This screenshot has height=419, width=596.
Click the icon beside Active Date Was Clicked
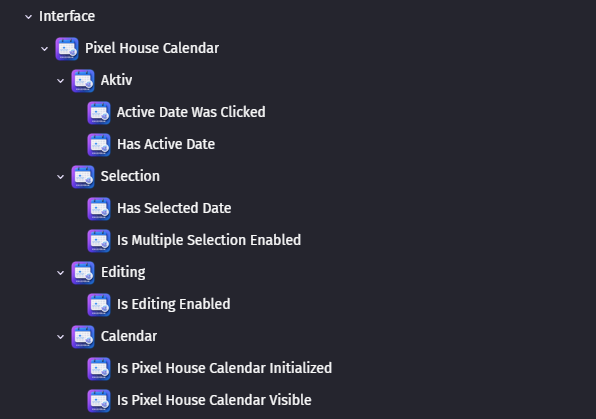click(99, 113)
